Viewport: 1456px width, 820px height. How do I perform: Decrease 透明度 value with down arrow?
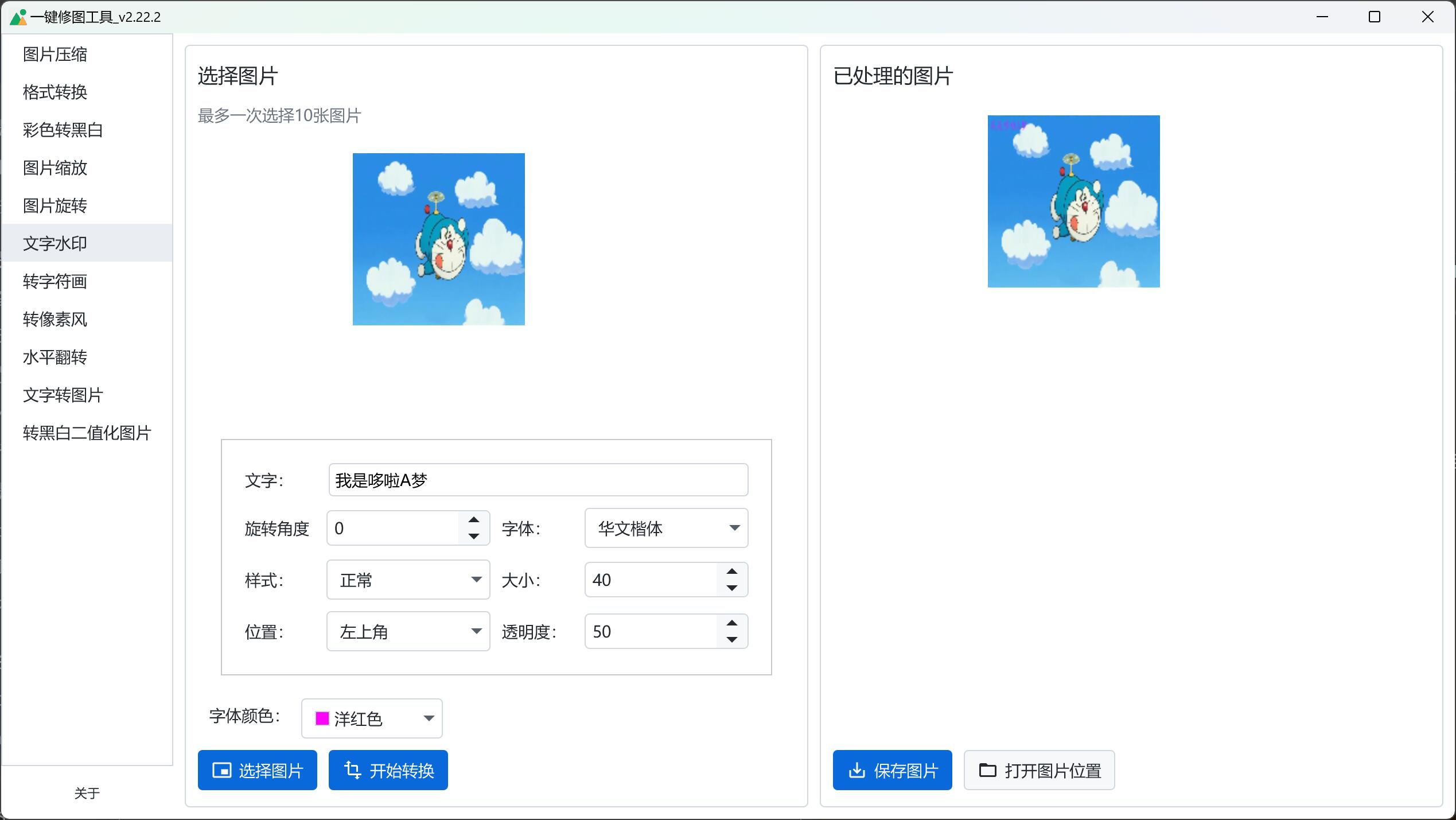(732, 640)
